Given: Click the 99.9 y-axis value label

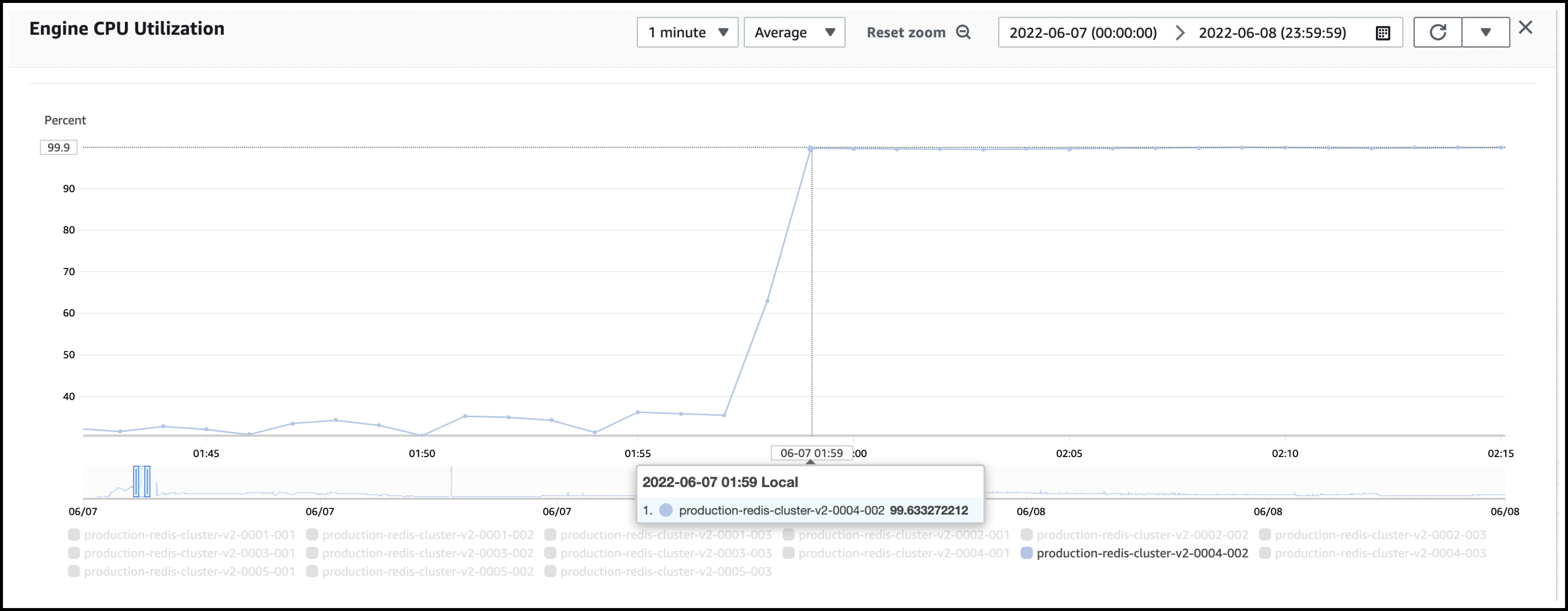Looking at the screenshot, I should pyautogui.click(x=58, y=148).
